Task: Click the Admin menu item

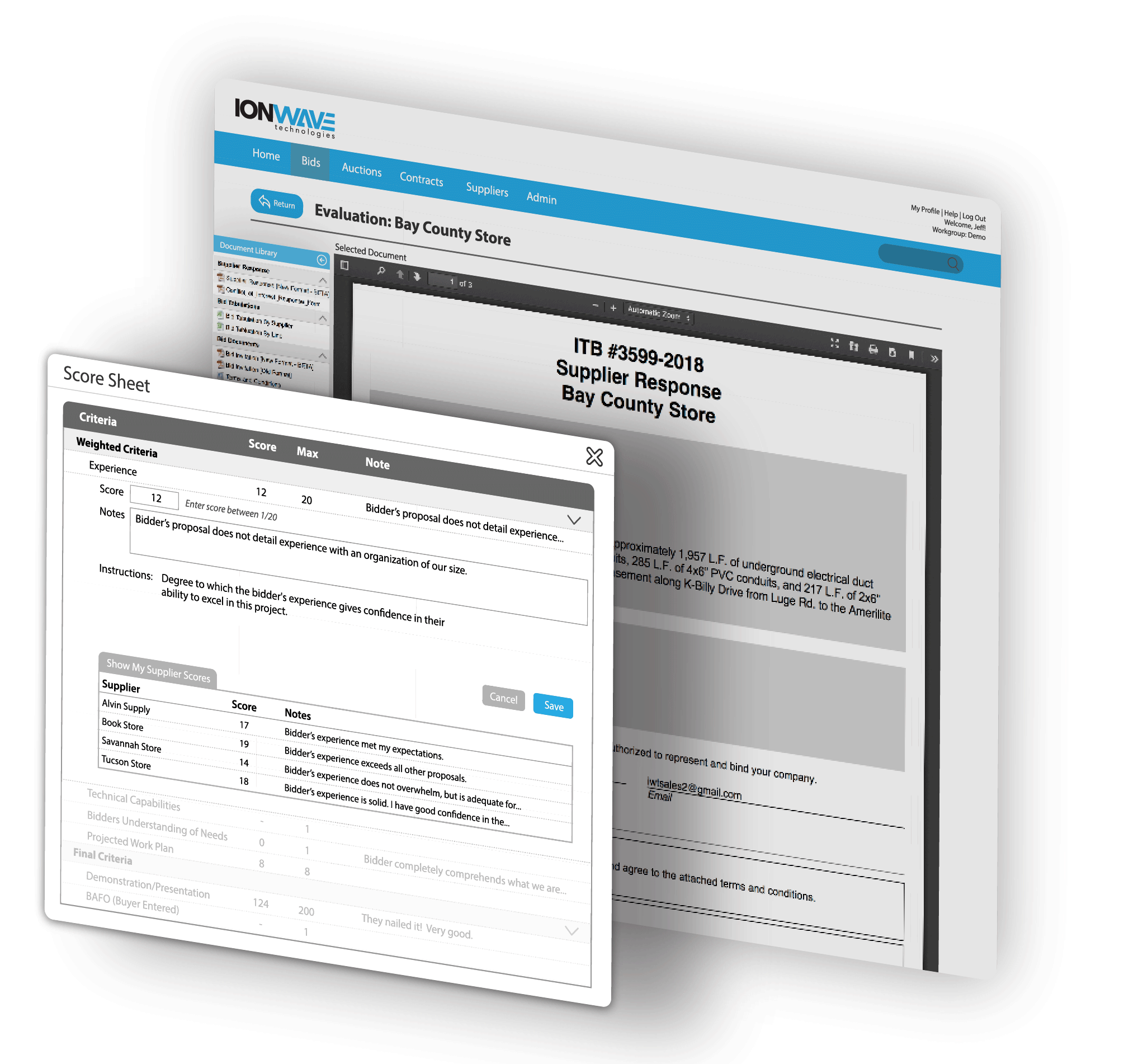Action: pyautogui.click(x=574, y=193)
